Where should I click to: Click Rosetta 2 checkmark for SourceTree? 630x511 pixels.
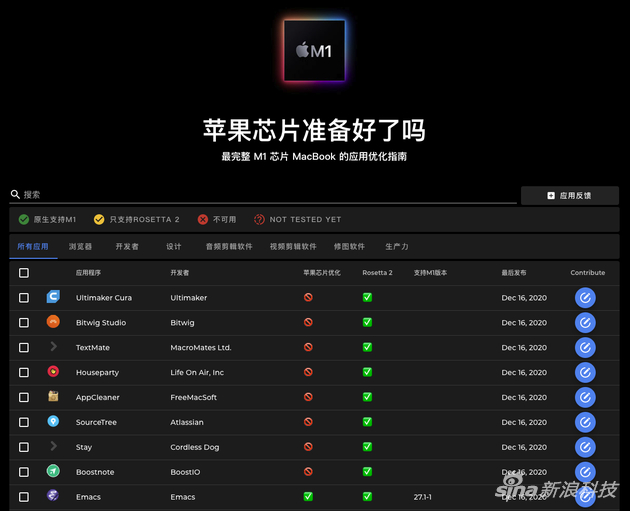(367, 422)
